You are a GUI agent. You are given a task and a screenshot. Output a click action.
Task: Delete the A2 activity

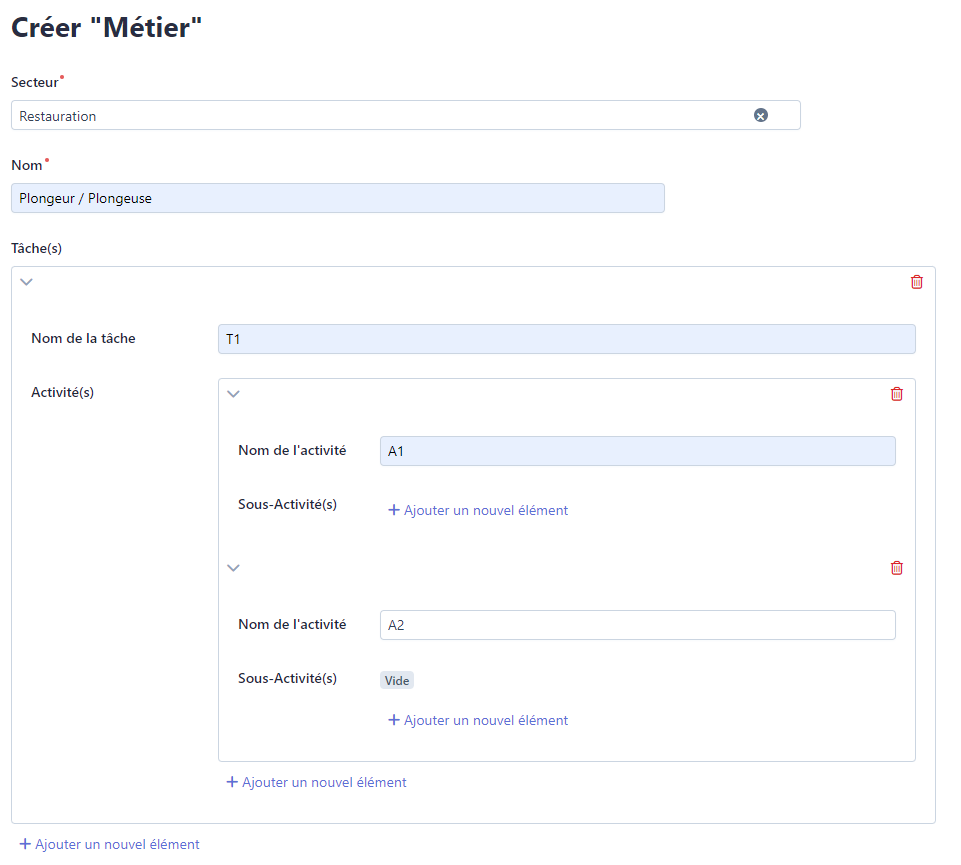[897, 568]
